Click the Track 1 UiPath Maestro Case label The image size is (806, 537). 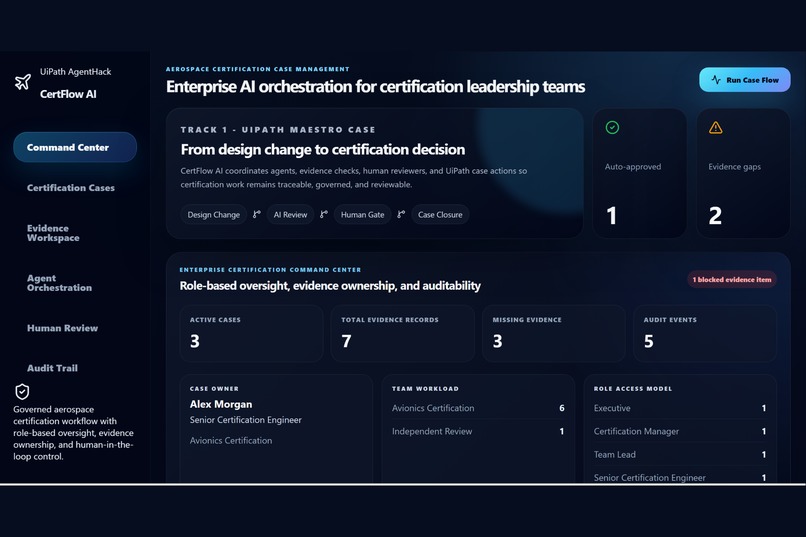(x=278, y=129)
